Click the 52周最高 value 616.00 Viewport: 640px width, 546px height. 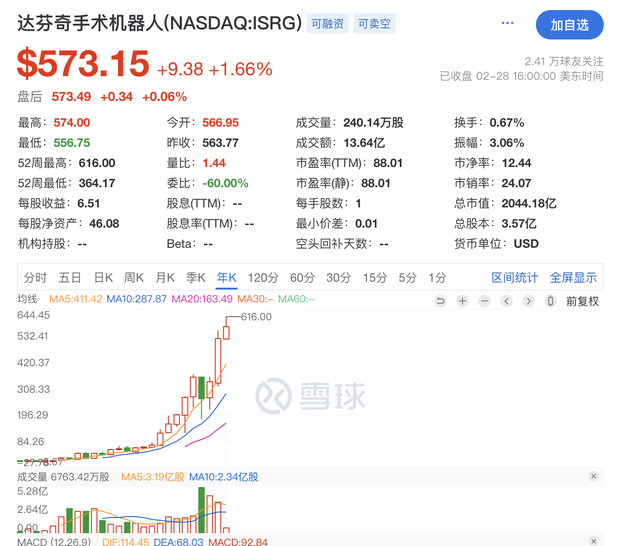click(x=97, y=163)
